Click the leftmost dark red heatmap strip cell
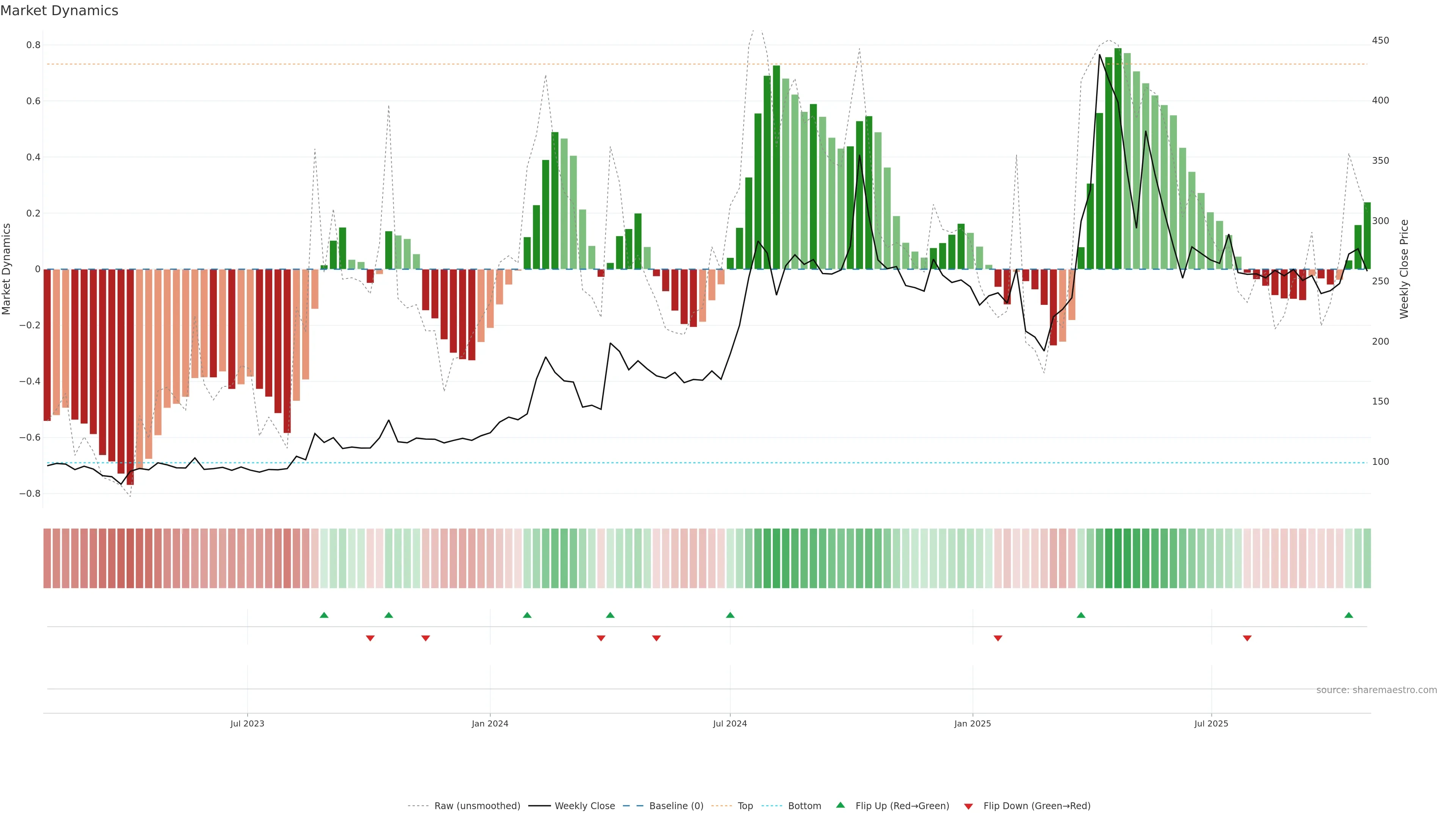The image size is (1456, 819). tap(47, 558)
